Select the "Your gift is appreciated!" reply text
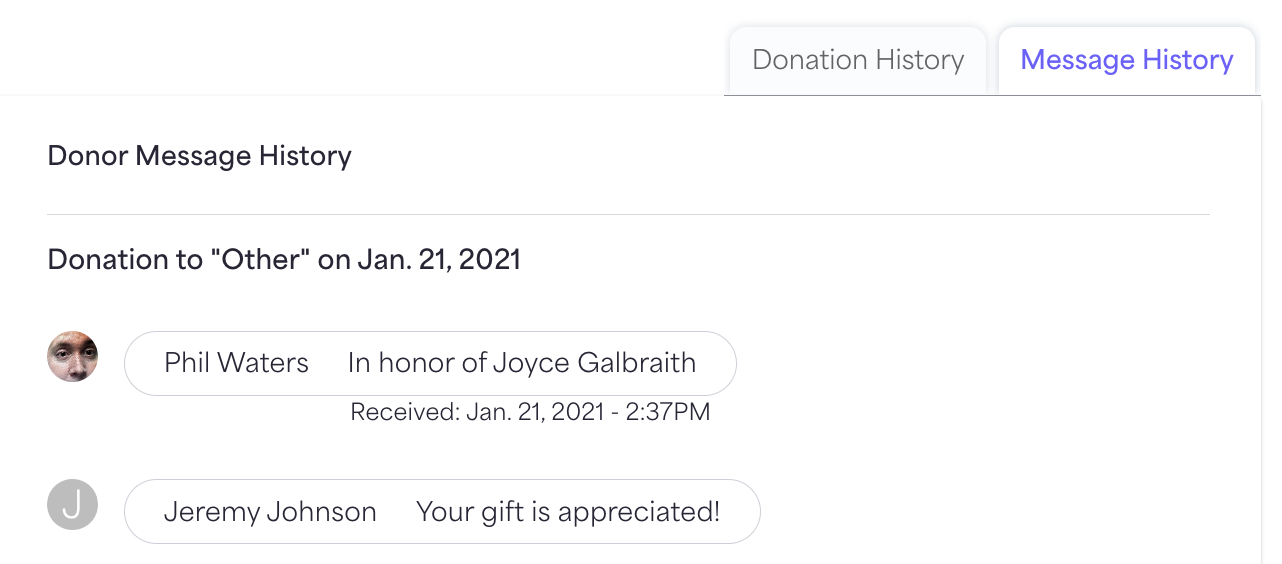Screen dimensions: 1282x564 568,512
